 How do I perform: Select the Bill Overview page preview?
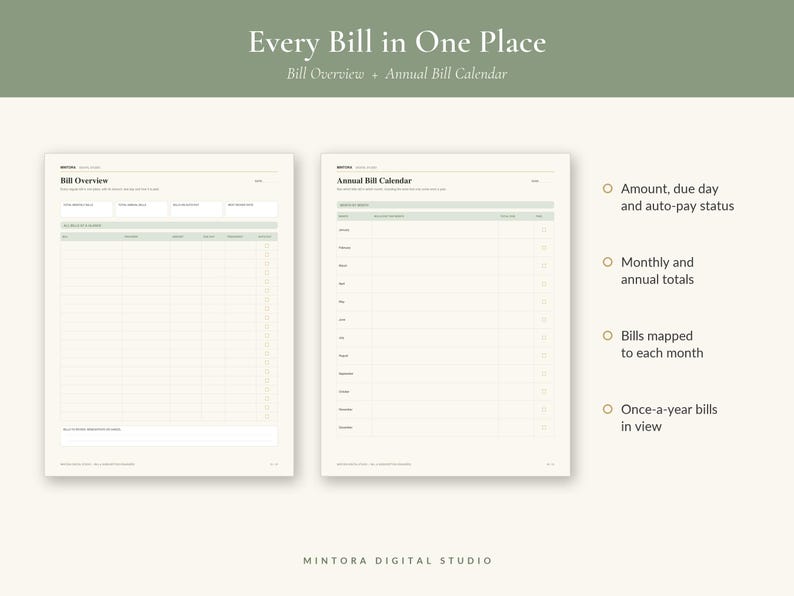pos(169,314)
